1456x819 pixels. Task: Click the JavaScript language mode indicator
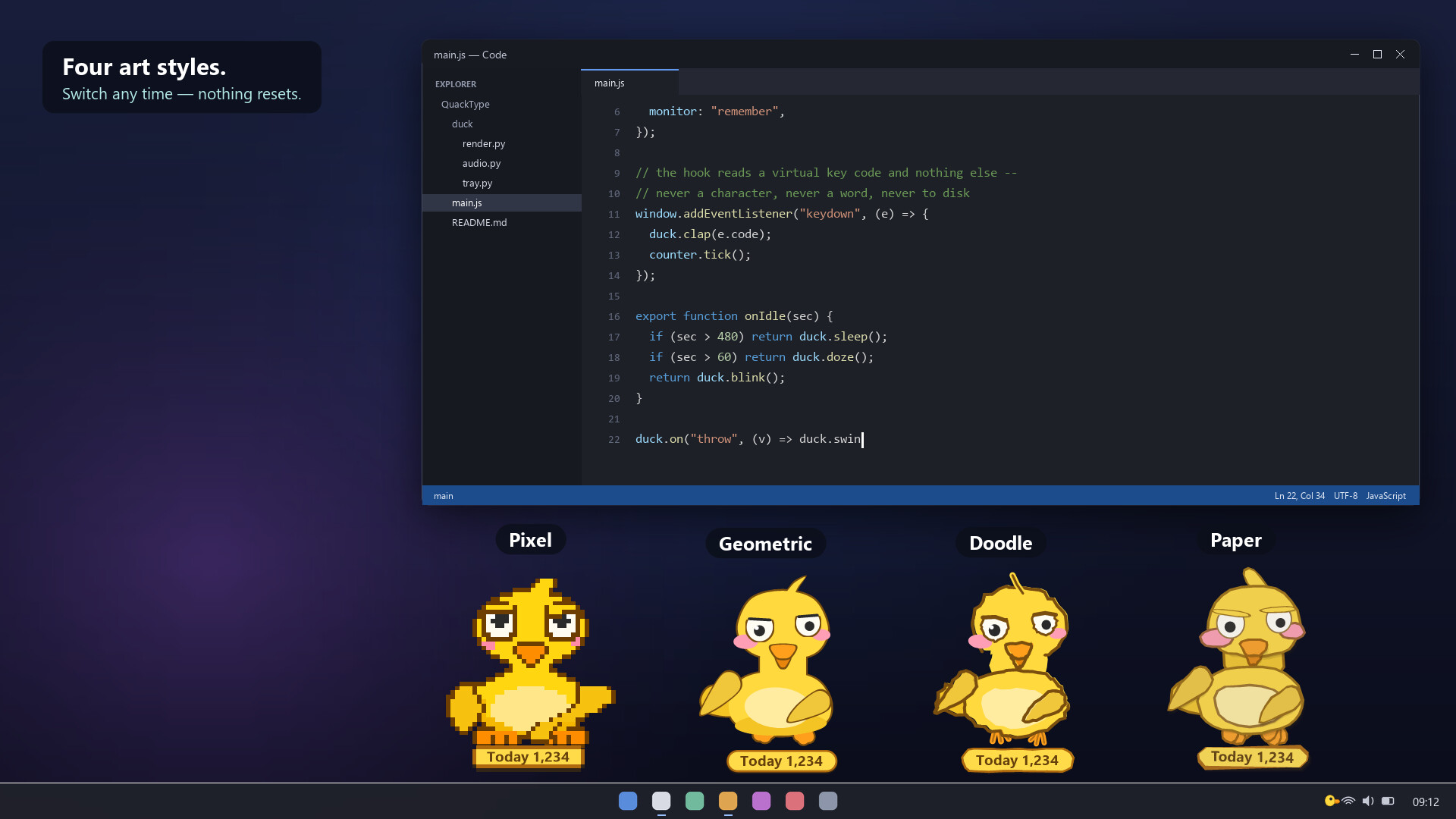[1385, 496]
